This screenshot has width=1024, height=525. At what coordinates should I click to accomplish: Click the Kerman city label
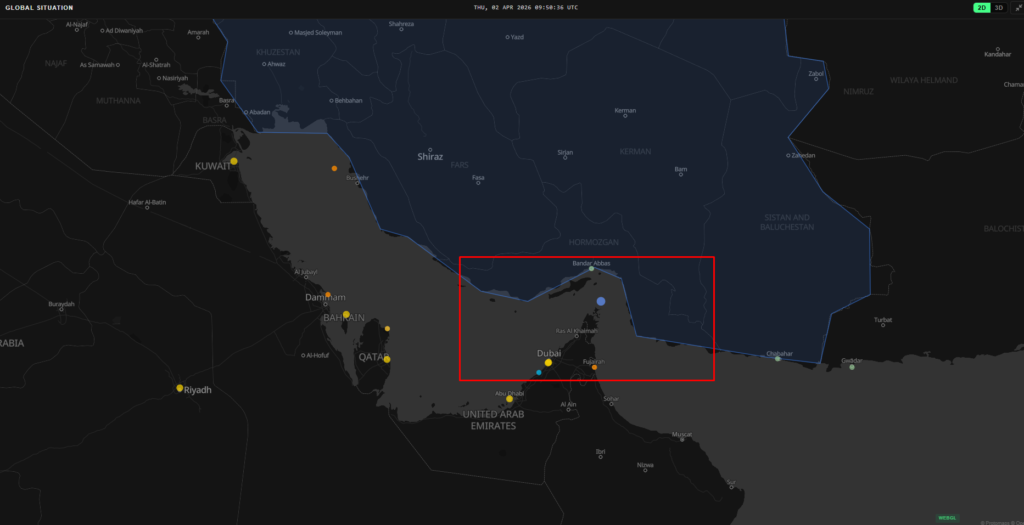625,110
